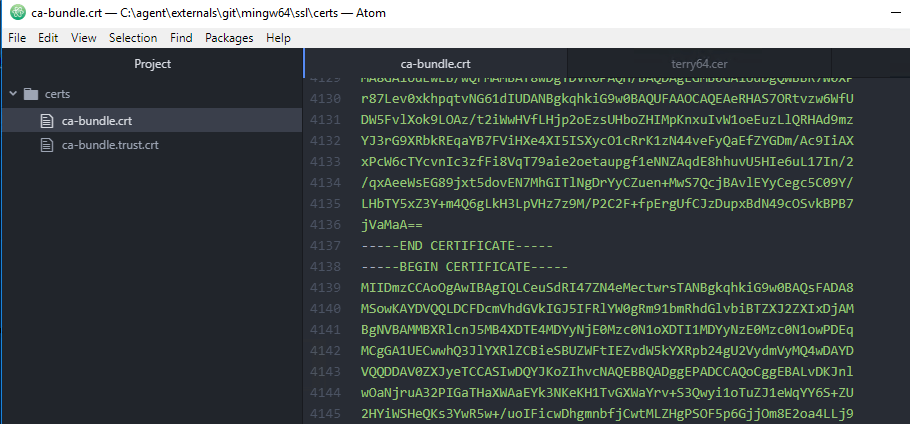Click the certs folder icon
Screen dimensions: 910x424
pos(31,94)
